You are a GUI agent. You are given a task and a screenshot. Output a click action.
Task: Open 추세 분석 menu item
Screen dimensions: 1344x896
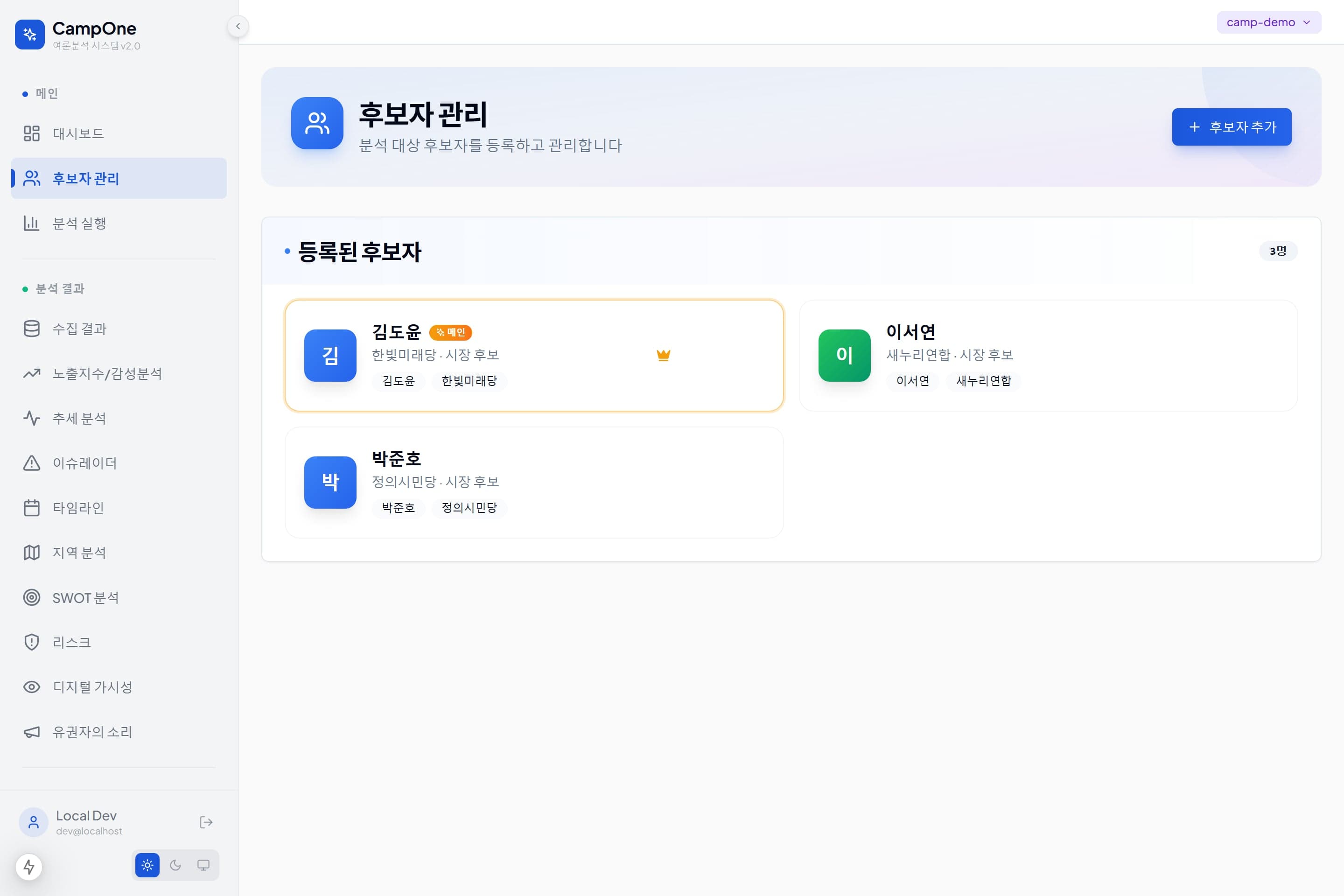click(x=119, y=418)
